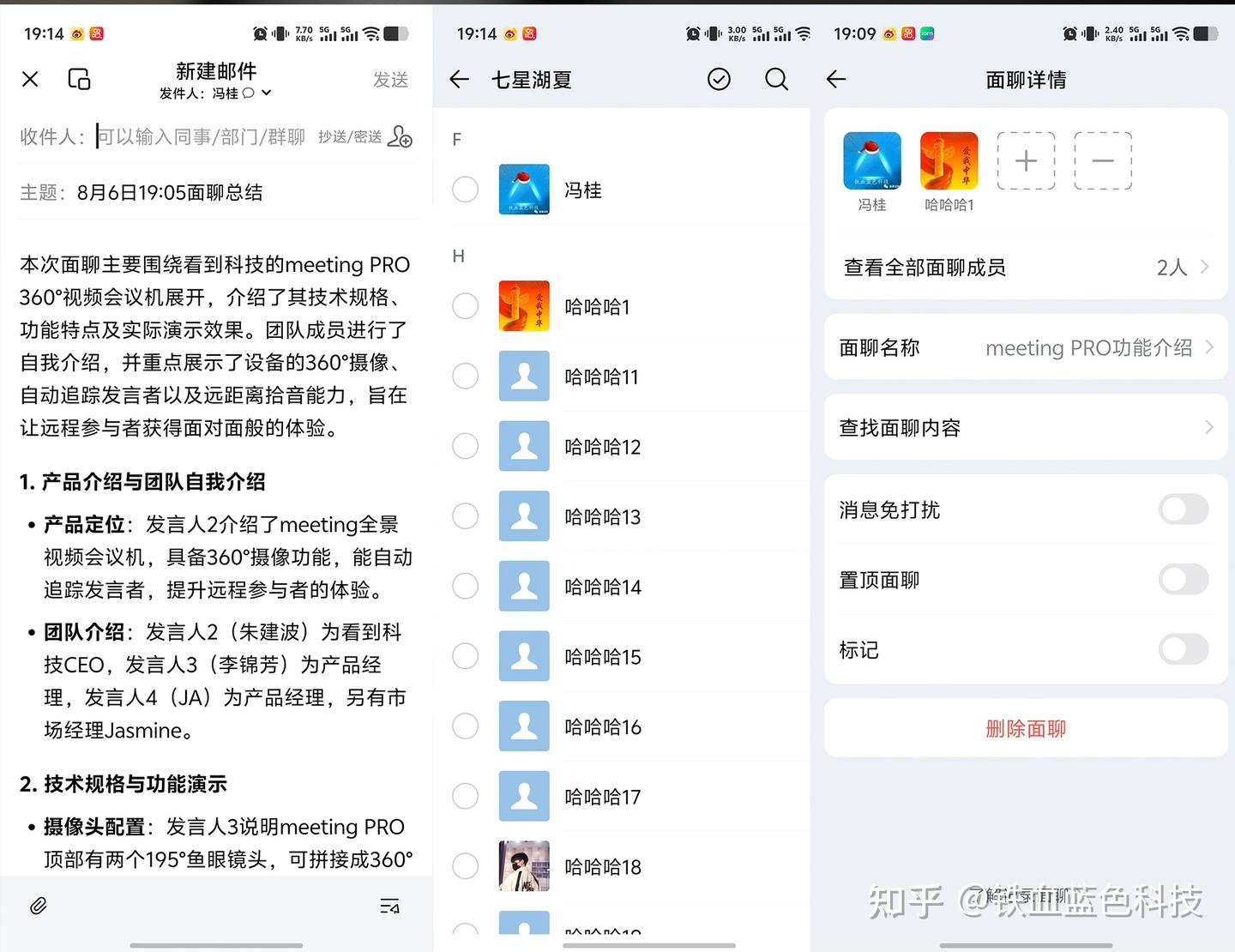Tap the search icon in 七星湖夏 header
Image resolution: width=1235 pixels, height=952 pixels.
[776, 80]
